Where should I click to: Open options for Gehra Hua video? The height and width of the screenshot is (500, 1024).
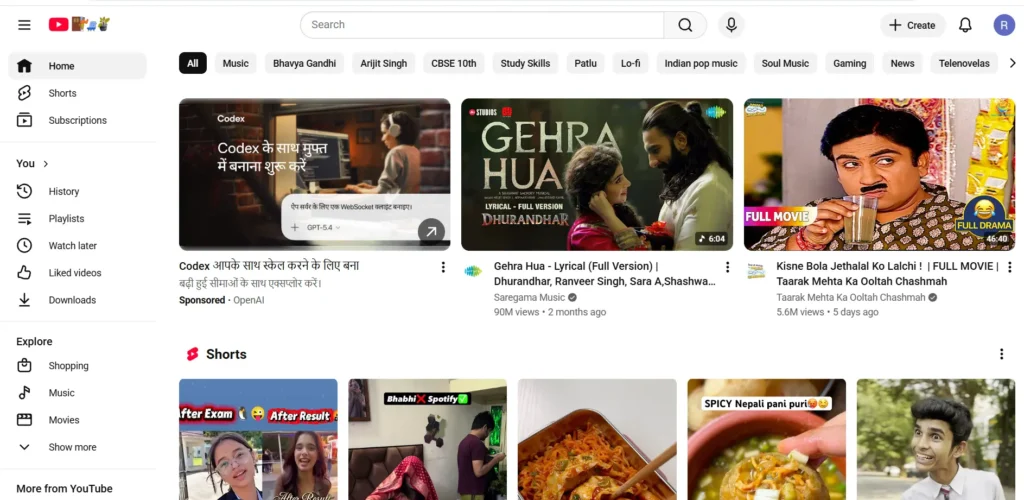click(x=728, y=267)
